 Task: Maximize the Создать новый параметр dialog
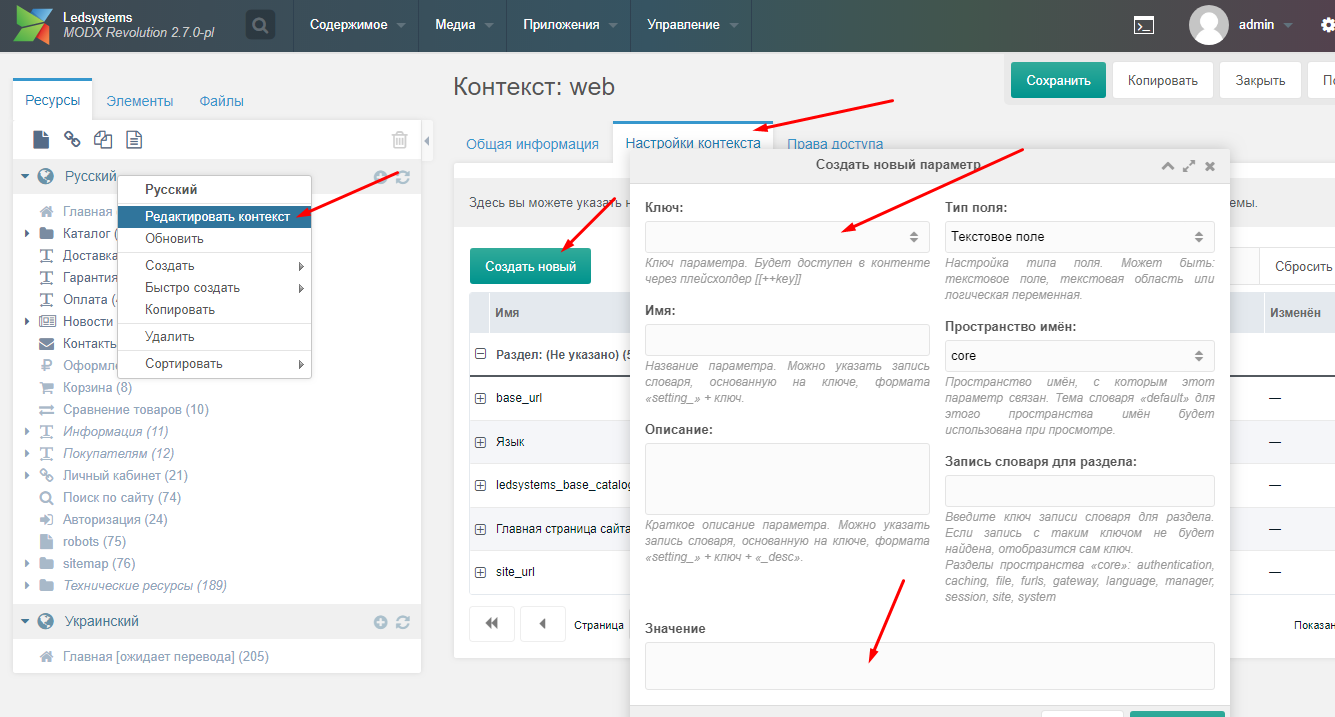(x=1189, y=166)
